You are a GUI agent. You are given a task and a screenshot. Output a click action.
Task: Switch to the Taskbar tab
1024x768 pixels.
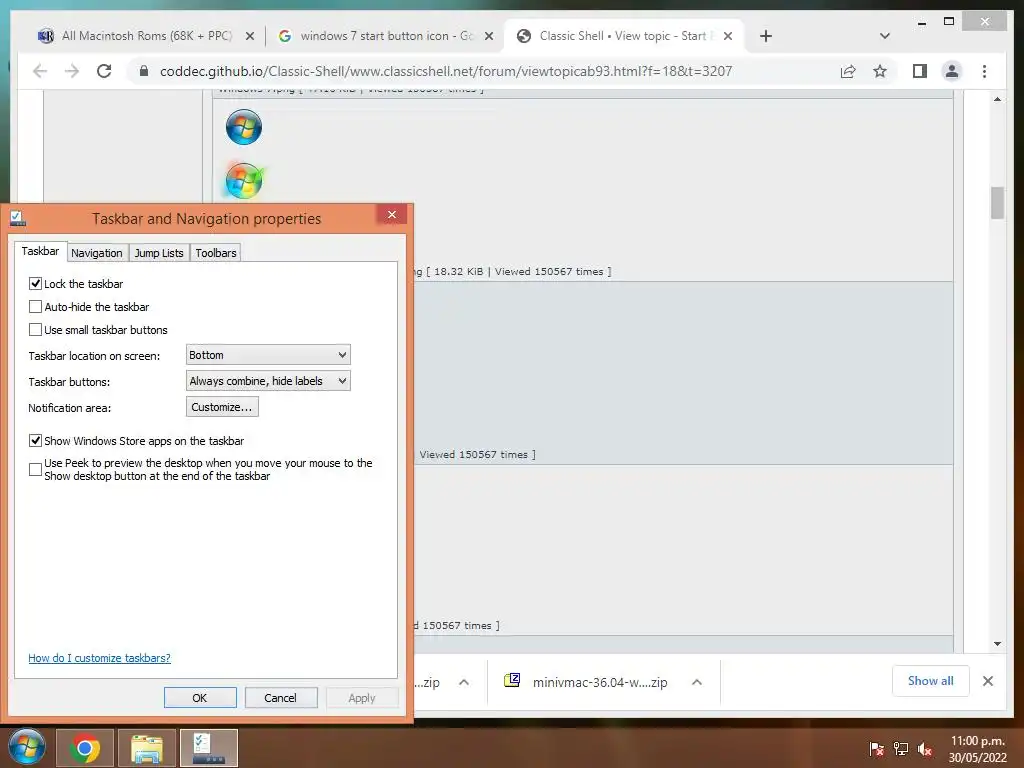pos(40,251)
